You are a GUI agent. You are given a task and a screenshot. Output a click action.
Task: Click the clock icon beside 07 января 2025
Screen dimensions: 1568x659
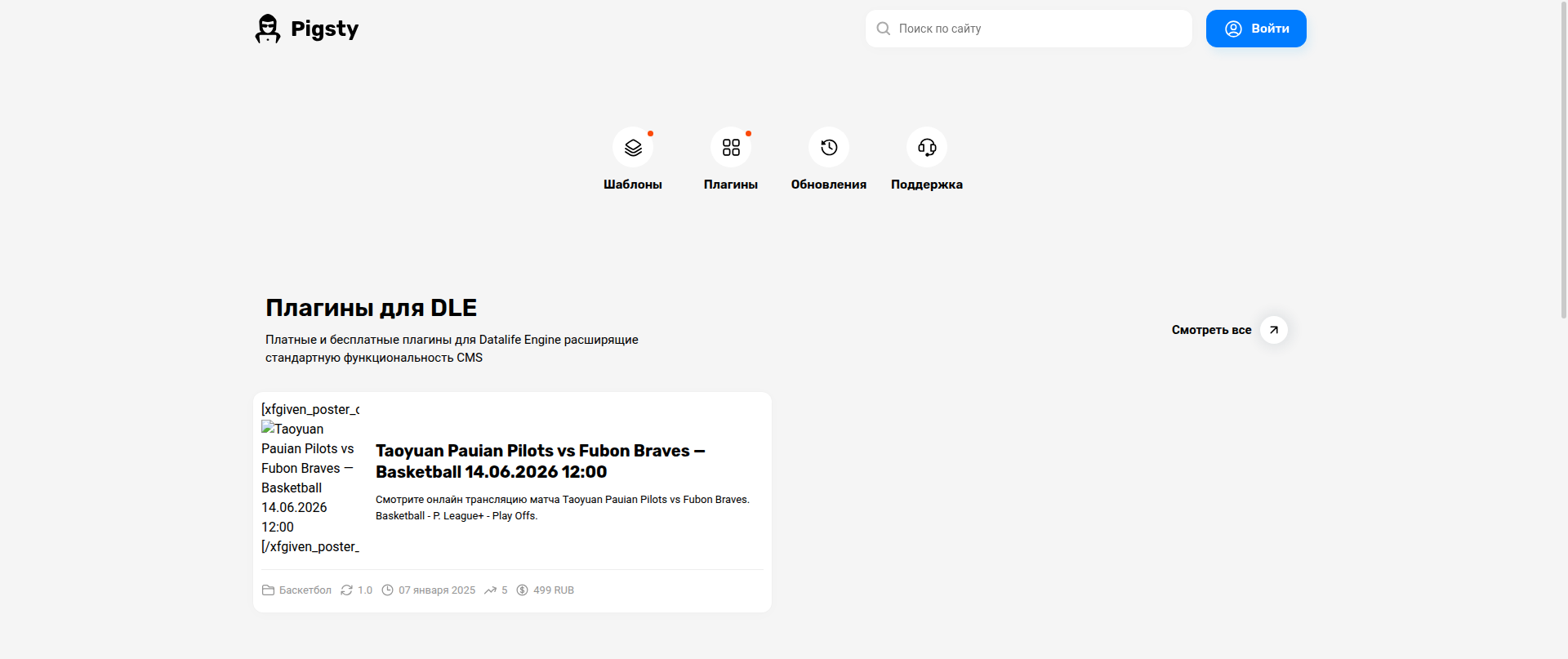coord(388,590)
